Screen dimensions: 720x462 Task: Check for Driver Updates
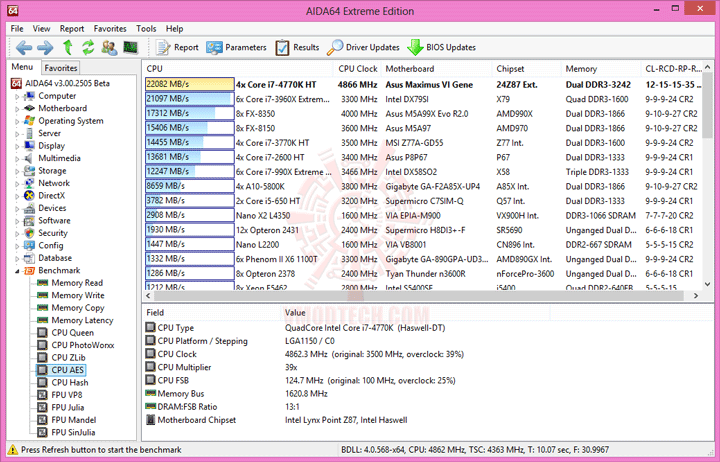pos(363,47)
